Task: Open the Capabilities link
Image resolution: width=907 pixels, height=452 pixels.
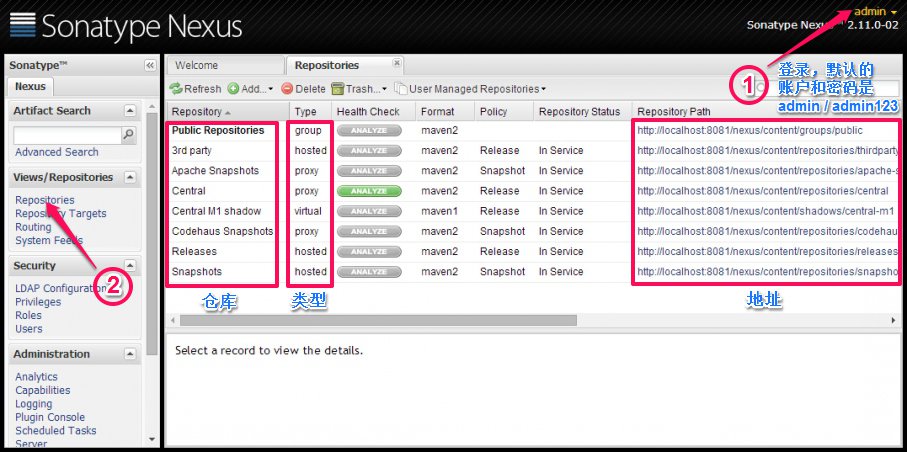Action: tap(43, 390)
